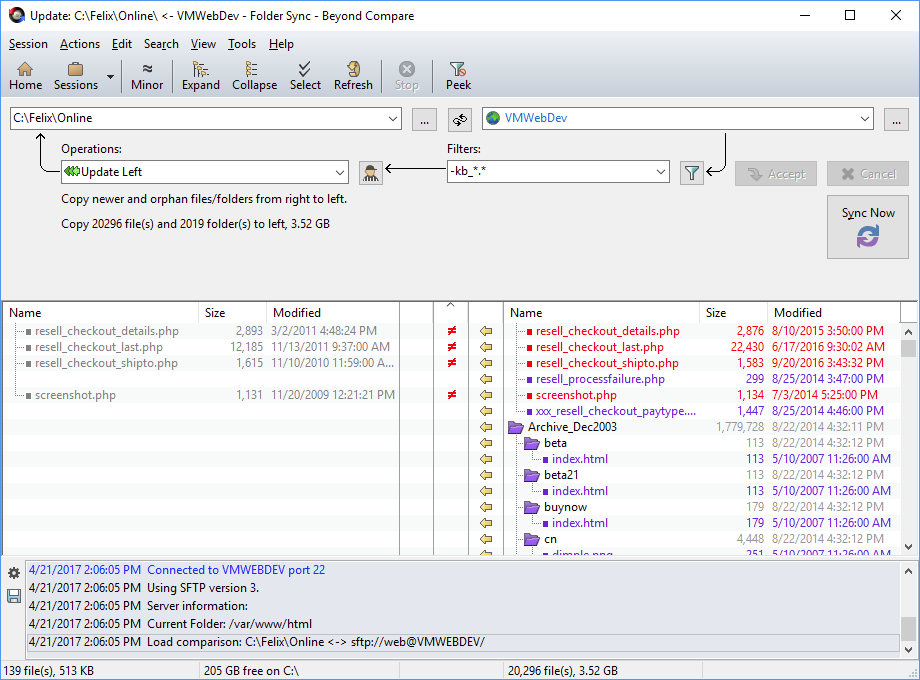Select right xxx_resell_checkout_paytype file
Image resolution: width=920 pixels, height=680 pixels.
click(615, 411)
